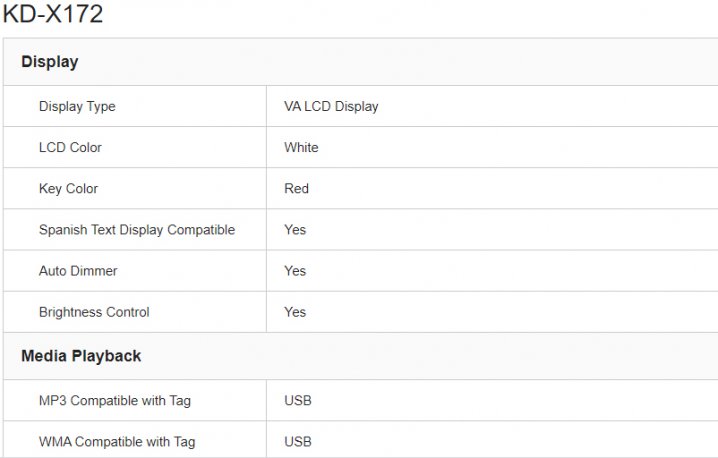Click USB value in the WMA row
Image resolution: width=718 pixels, height=458 pixels.
[298, 441]
